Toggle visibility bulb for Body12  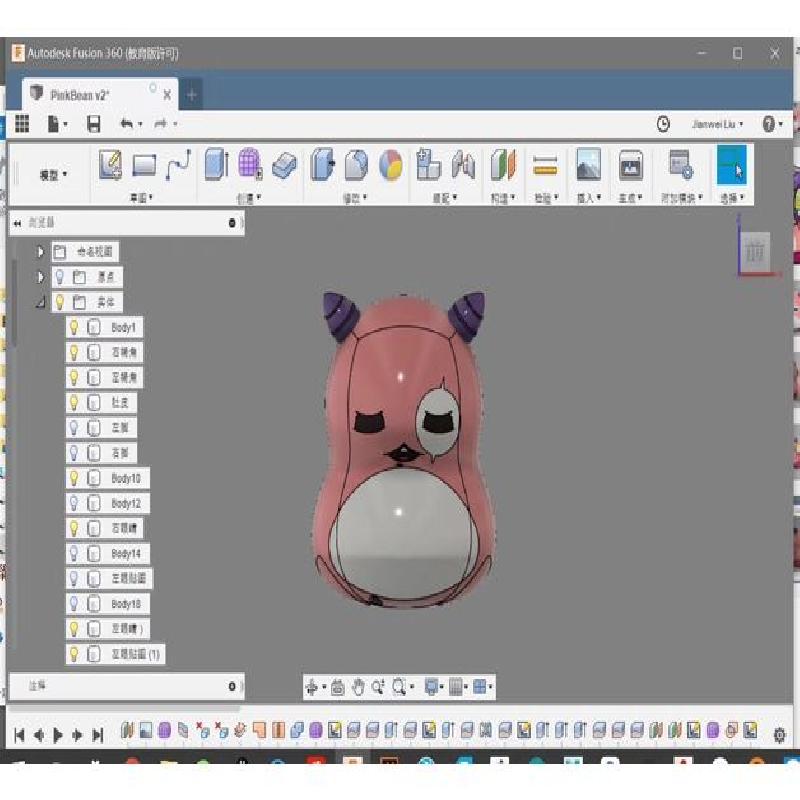[x=74, y=503]
